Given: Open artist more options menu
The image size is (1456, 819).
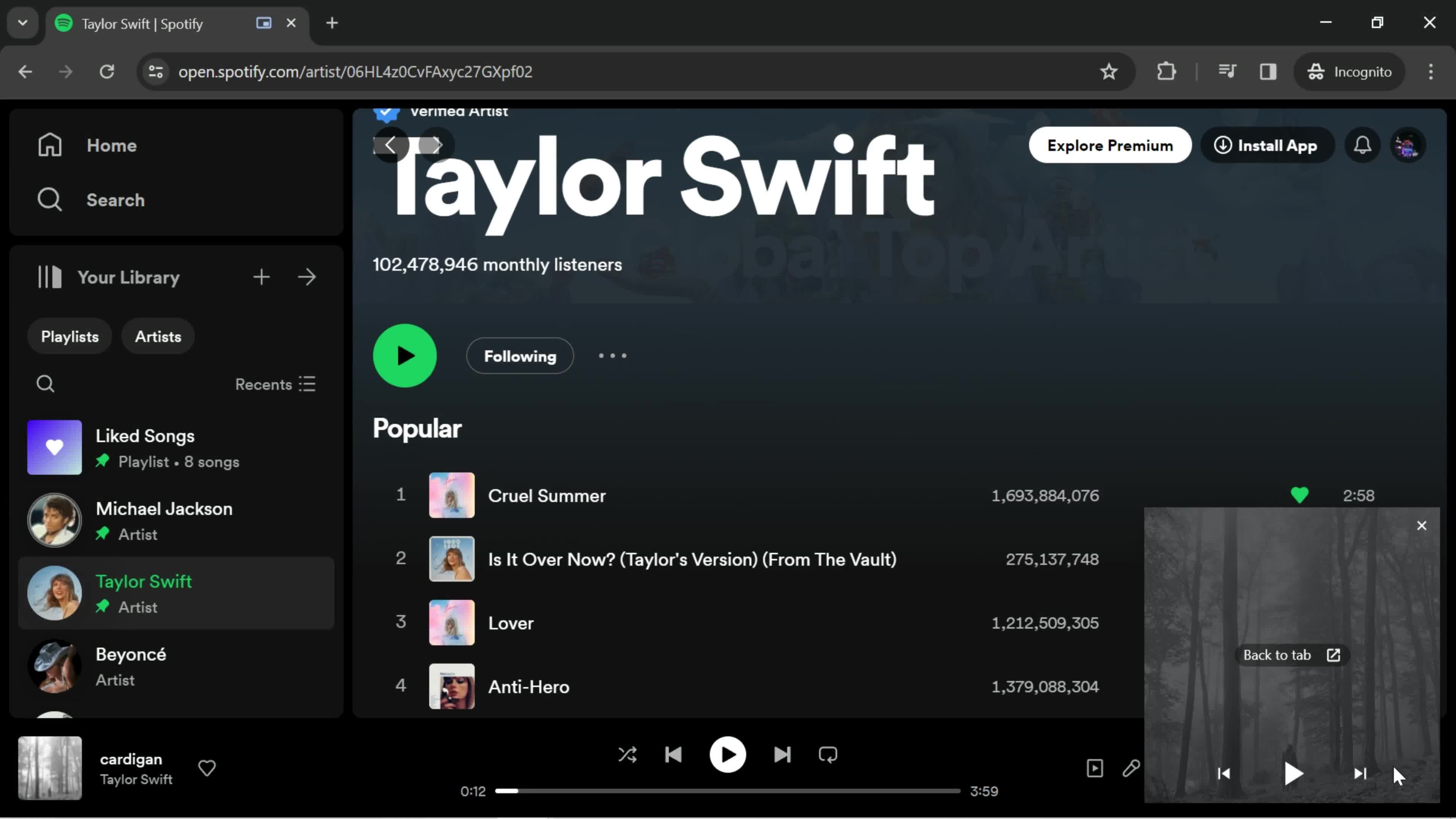Looking at the screenshot, I should [x=612, y=356].
